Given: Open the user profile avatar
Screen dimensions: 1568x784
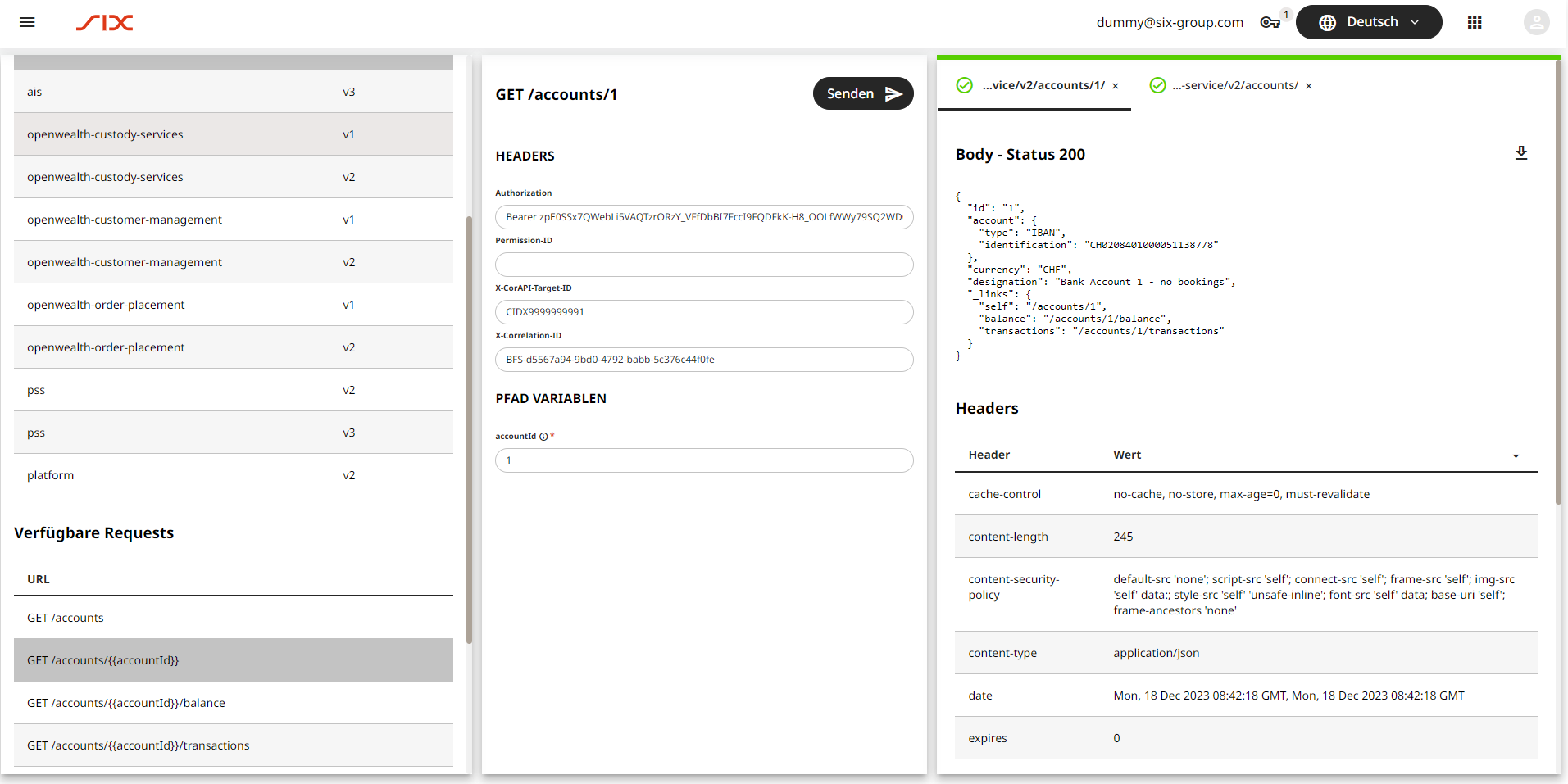Looking at the screenshot, I should pos(1536,22).
